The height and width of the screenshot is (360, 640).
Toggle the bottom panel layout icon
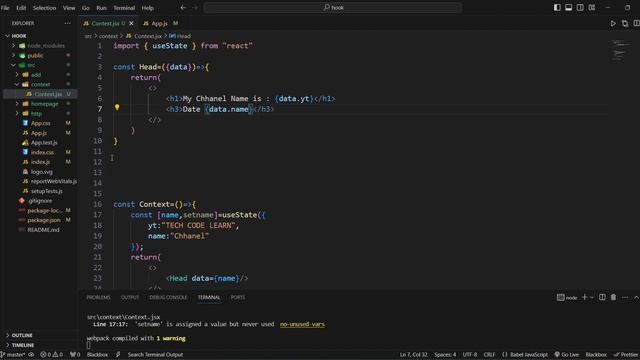(568, 7)
